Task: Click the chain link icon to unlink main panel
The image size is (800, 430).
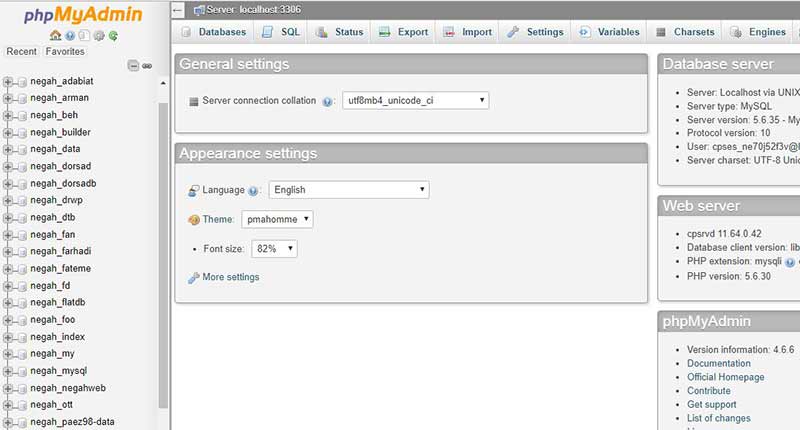Action: 147,66
